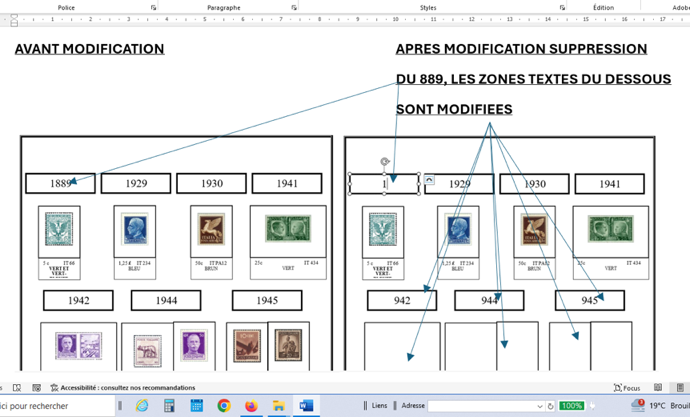Click the SONT MODIFIEES heading line
The image size is (690, 417).
click(x=454, y=109)
